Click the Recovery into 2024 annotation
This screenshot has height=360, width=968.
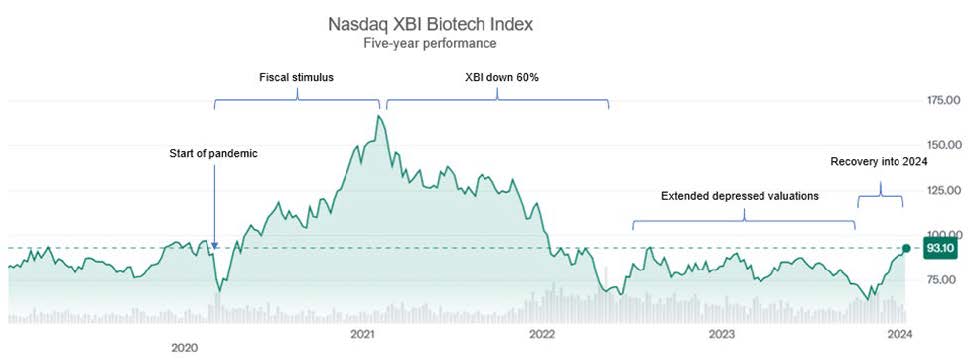pyautogui.click(x=878, y=161)
